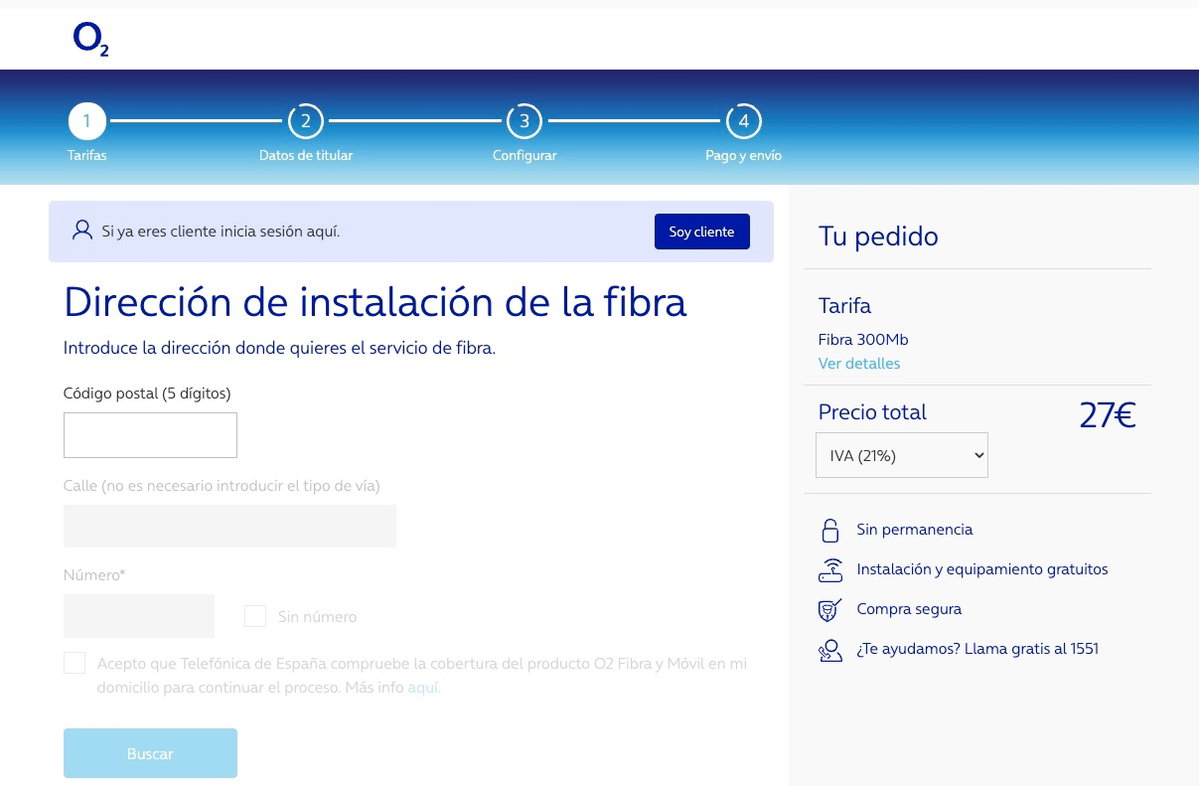Screen dimensions: 1199x786
Task: Click 'Instalación y equipamiento gratuitos' text
Action: pyautogui.click(x=982, y=570)
